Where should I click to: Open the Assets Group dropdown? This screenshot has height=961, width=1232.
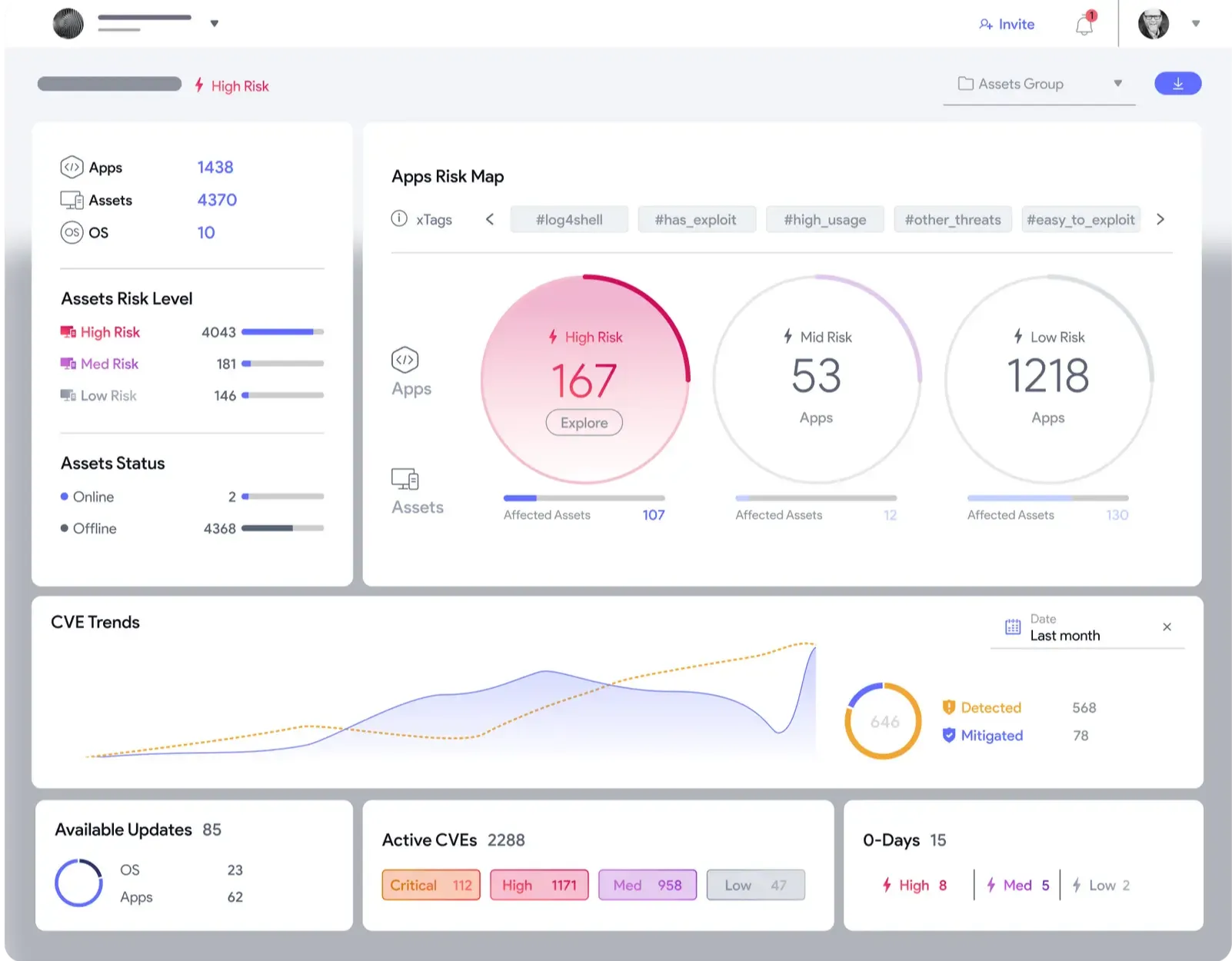click(x=1038, y=84)
